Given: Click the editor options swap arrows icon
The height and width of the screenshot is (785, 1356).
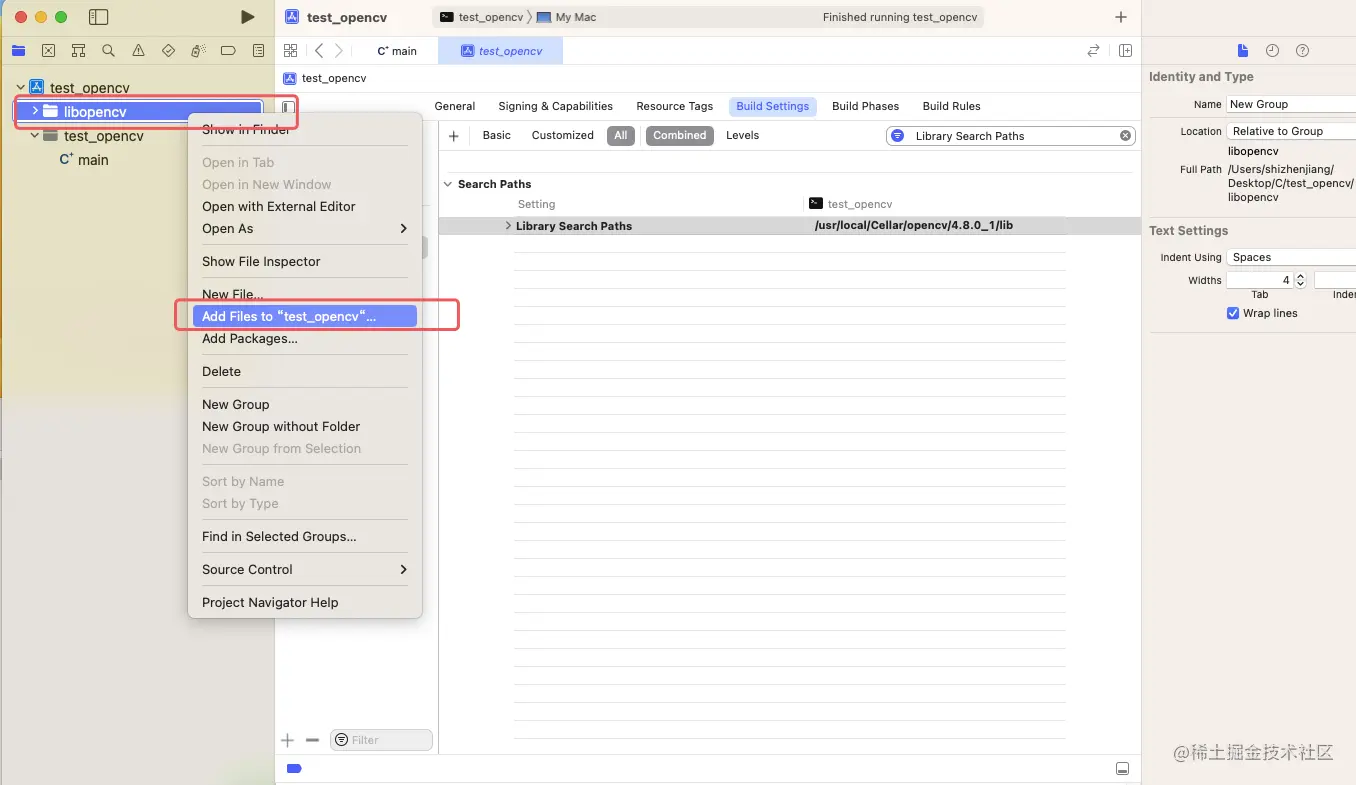Looking at the screenshot, I should tap(1093, 51).
